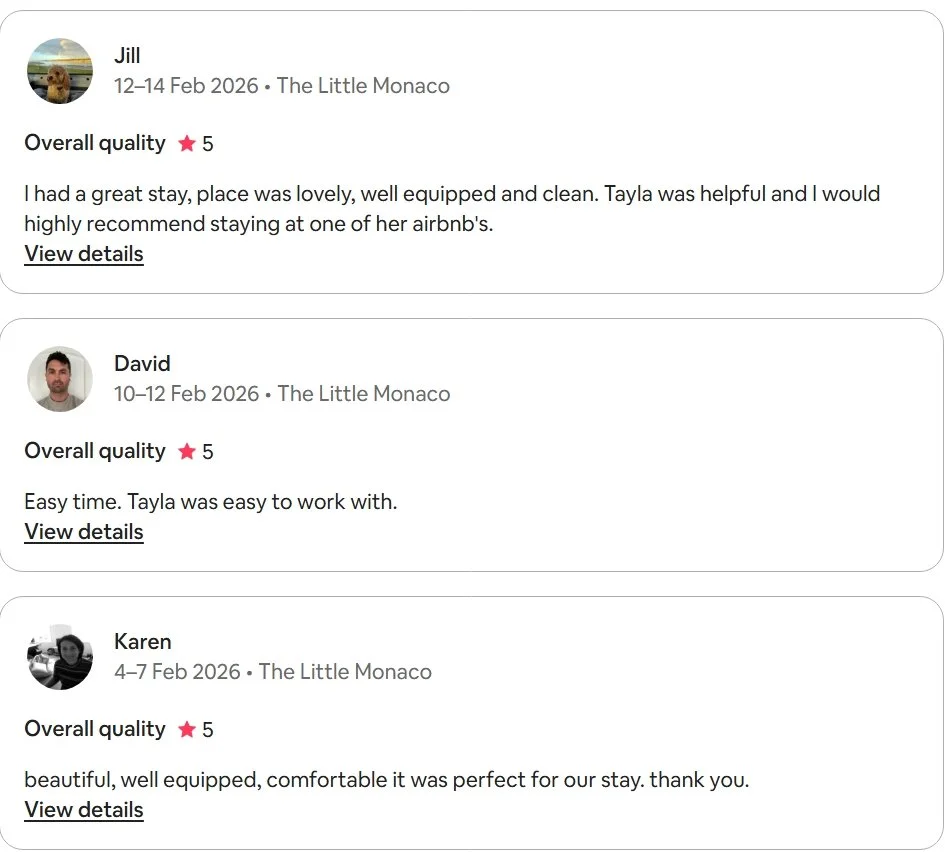Open View details under David's review
Screen dimensions: 945x852
(x=84, y=531)
